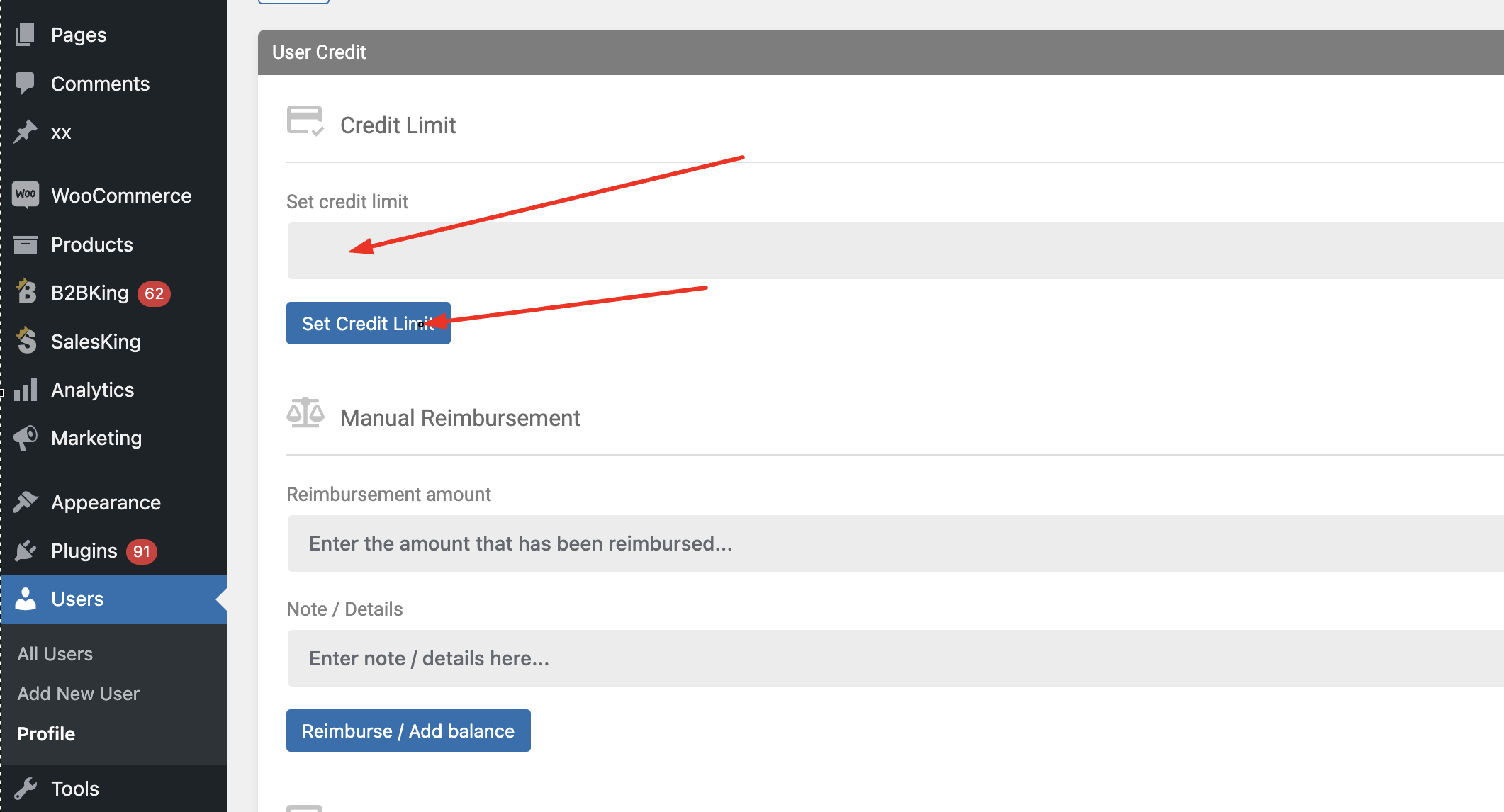1504x812 pixels.
Task: Click the Set Credit Limit button
Action: [369, 323]
